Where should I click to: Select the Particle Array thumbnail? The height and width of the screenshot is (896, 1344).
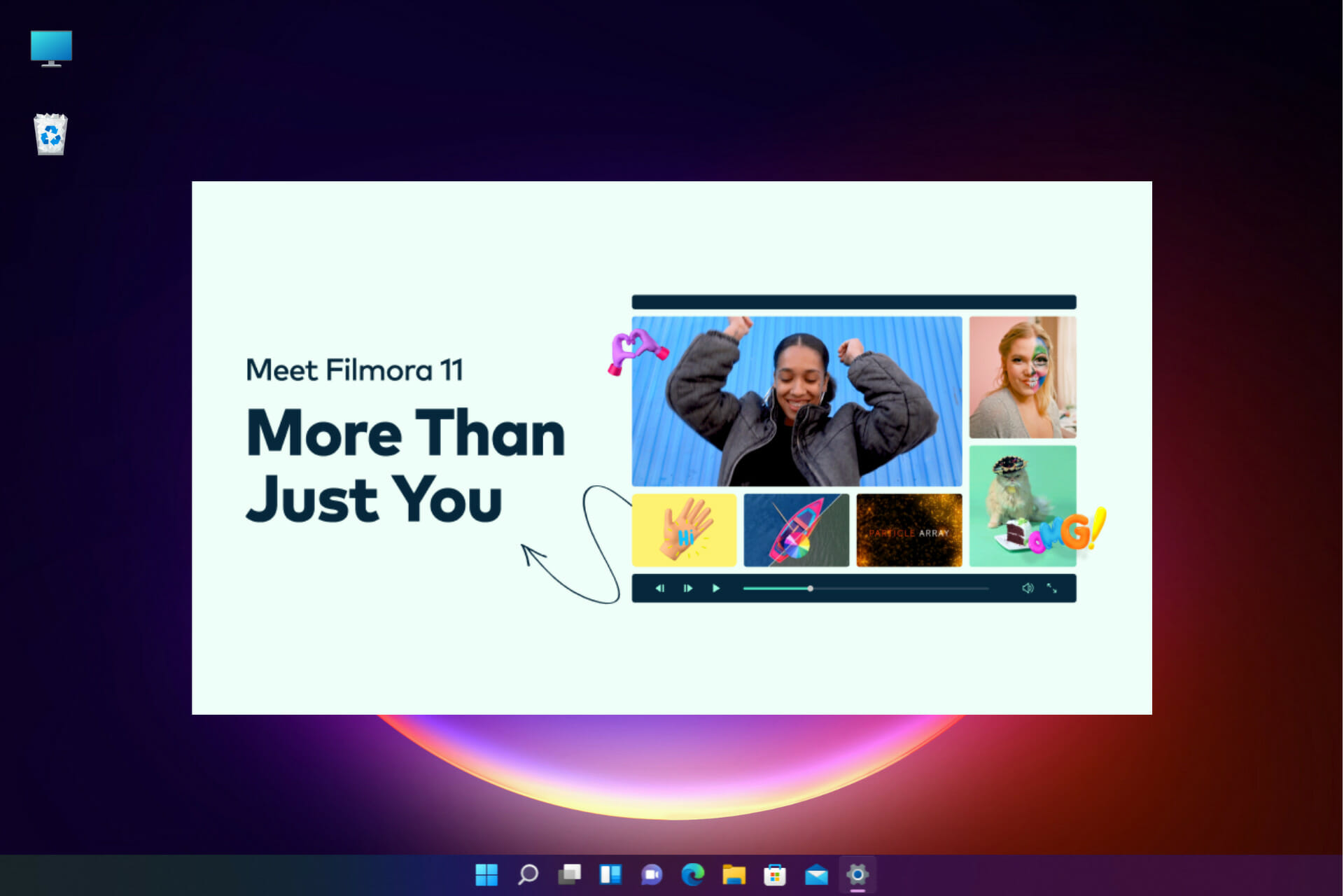(x=909, y=530)
